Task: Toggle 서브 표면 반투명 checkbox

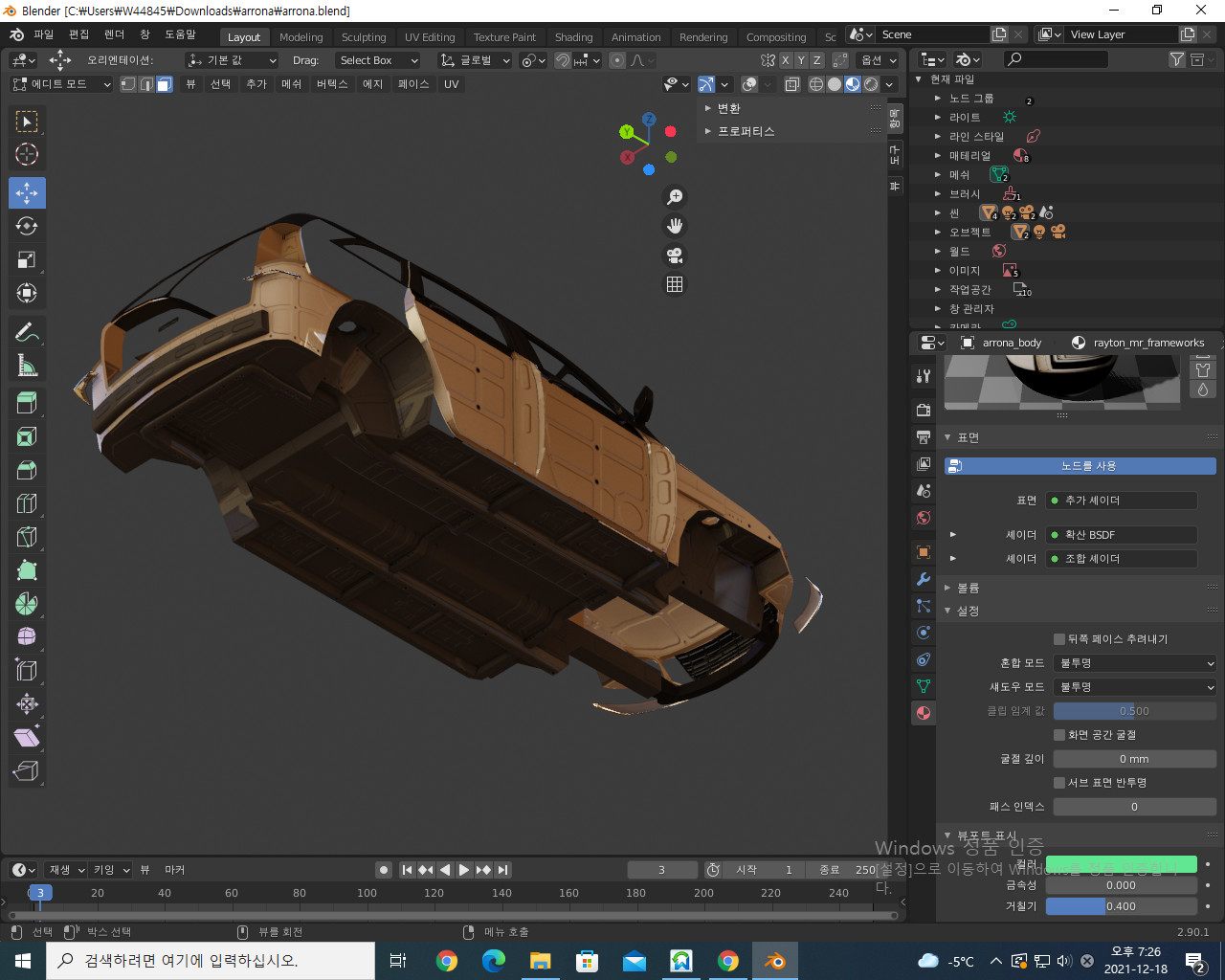Action: tap(1059, 783)
